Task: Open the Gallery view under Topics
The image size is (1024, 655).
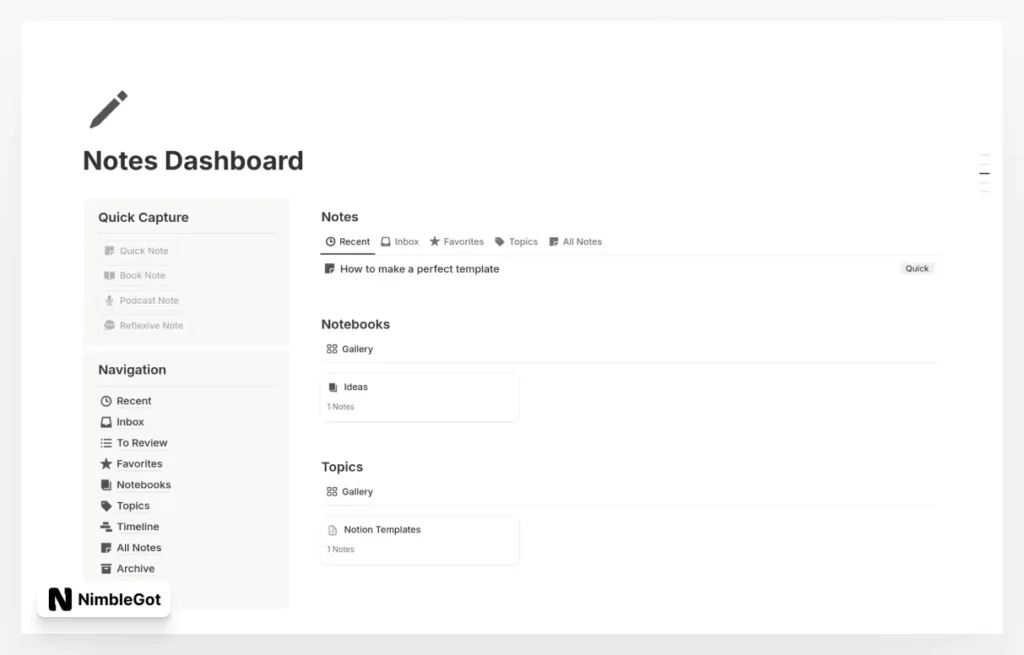Action: point(349,491)
